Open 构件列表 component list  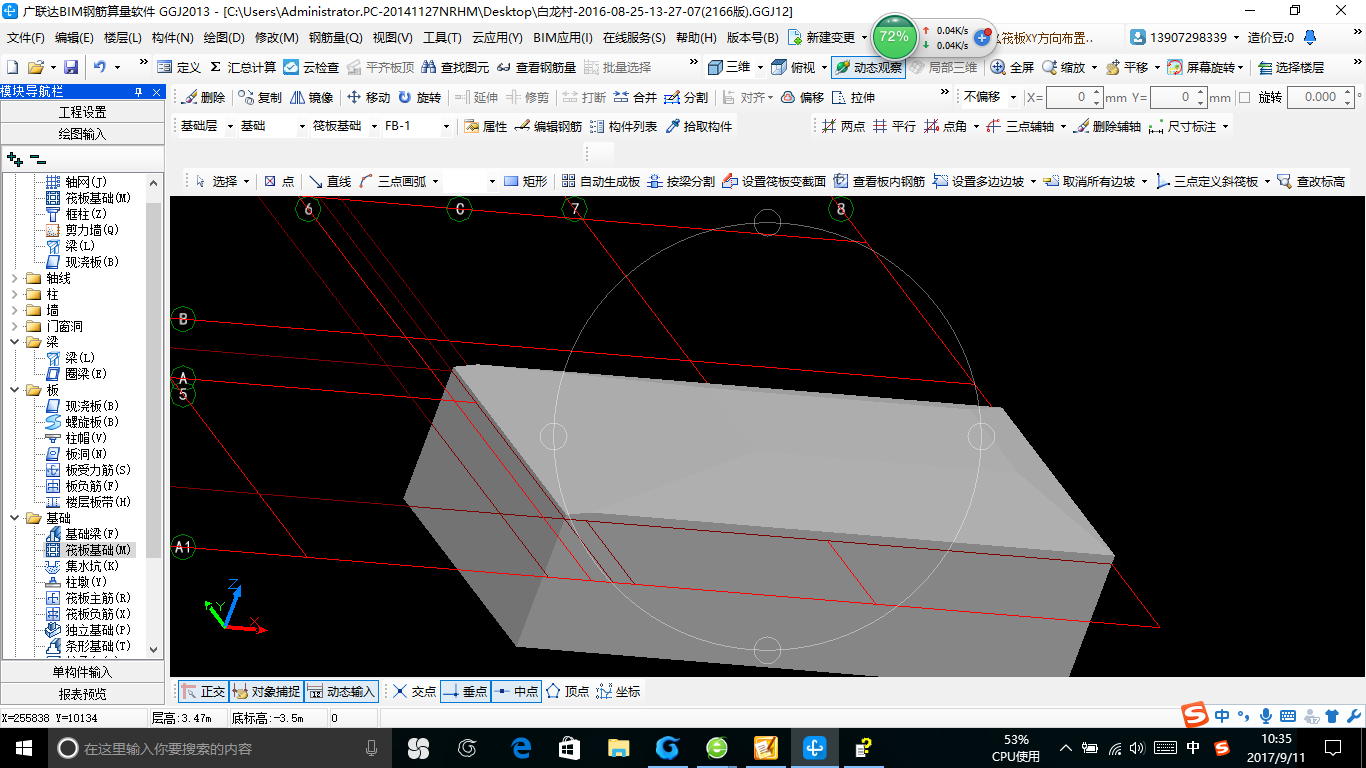(624, 127)
